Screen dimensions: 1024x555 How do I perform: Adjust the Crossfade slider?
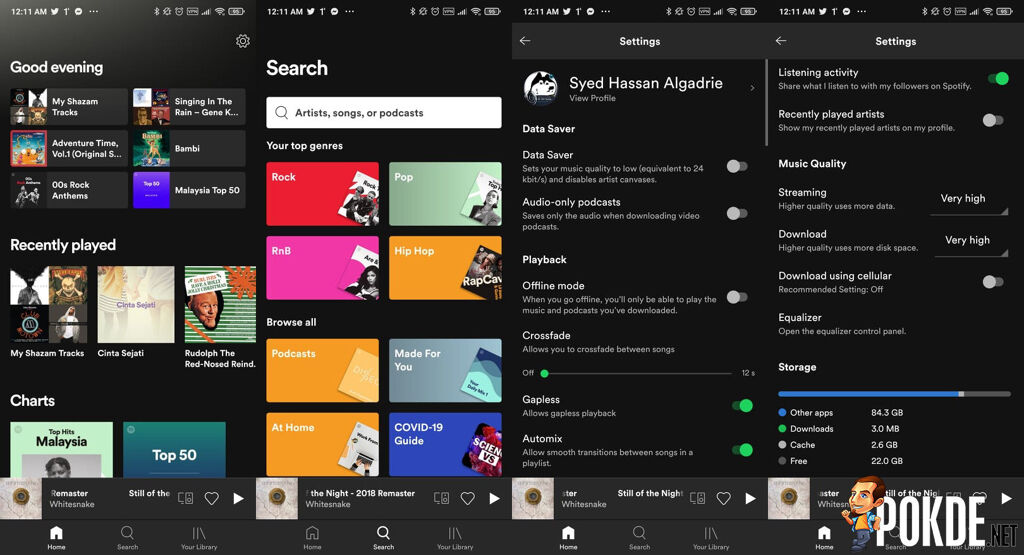pyautogui.click(x=637, y=373)
